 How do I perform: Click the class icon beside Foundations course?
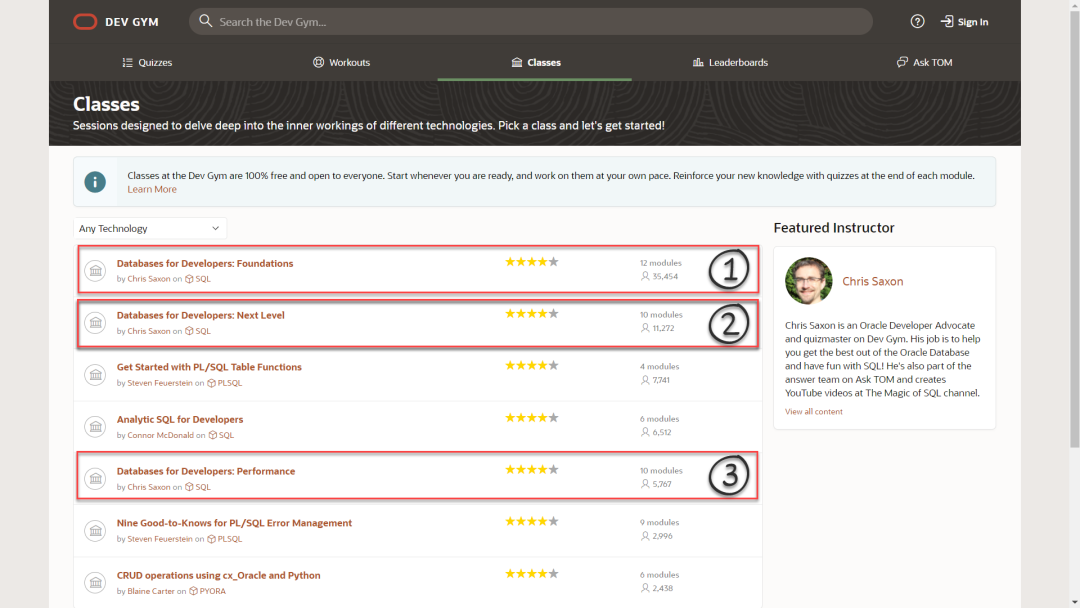pos(95,270)
